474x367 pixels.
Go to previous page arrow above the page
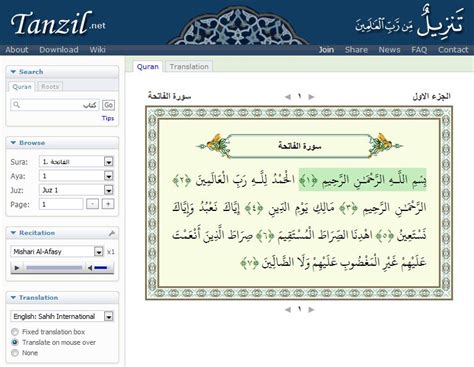pos(288,97)
